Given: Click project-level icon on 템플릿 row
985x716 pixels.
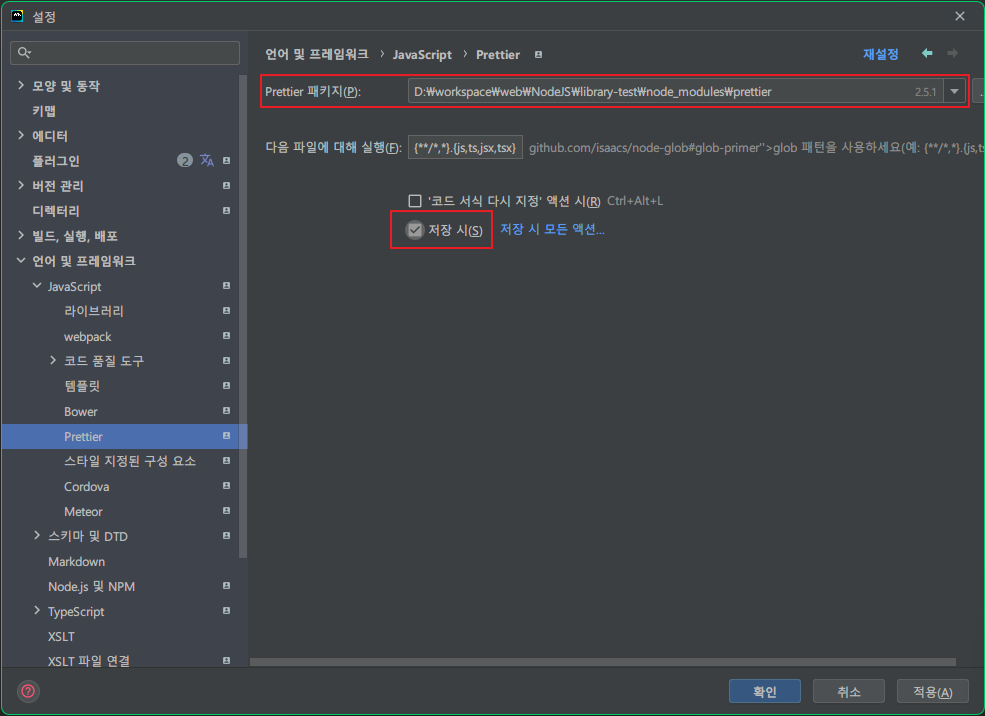Looking at the screenshot, I should (x=226, y=386).
